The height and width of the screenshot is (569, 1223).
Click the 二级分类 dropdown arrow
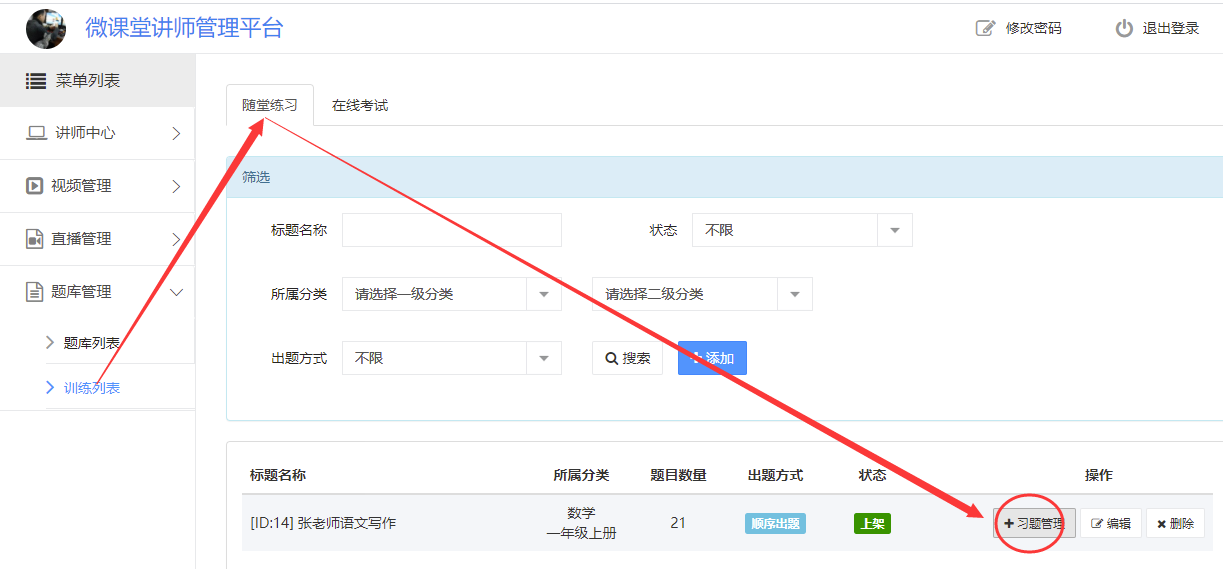tap(795, 295)
